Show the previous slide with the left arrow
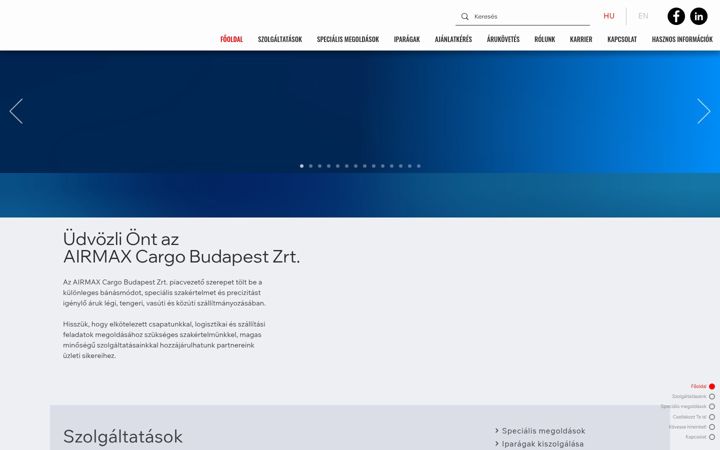This screenshot has width=720, height=450. point(16,111)
